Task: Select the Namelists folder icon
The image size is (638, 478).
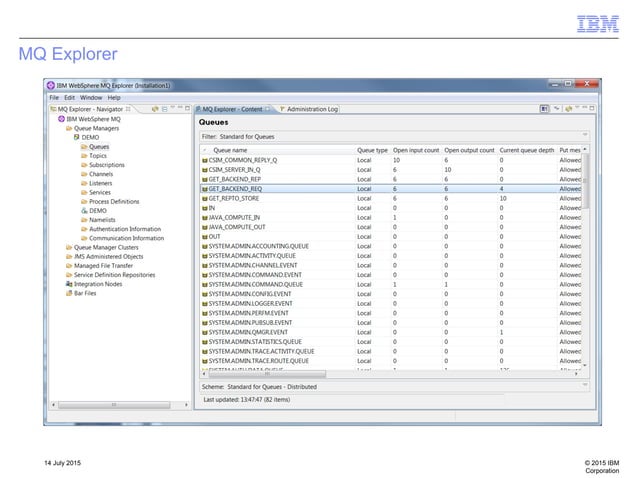Action: 84,220
